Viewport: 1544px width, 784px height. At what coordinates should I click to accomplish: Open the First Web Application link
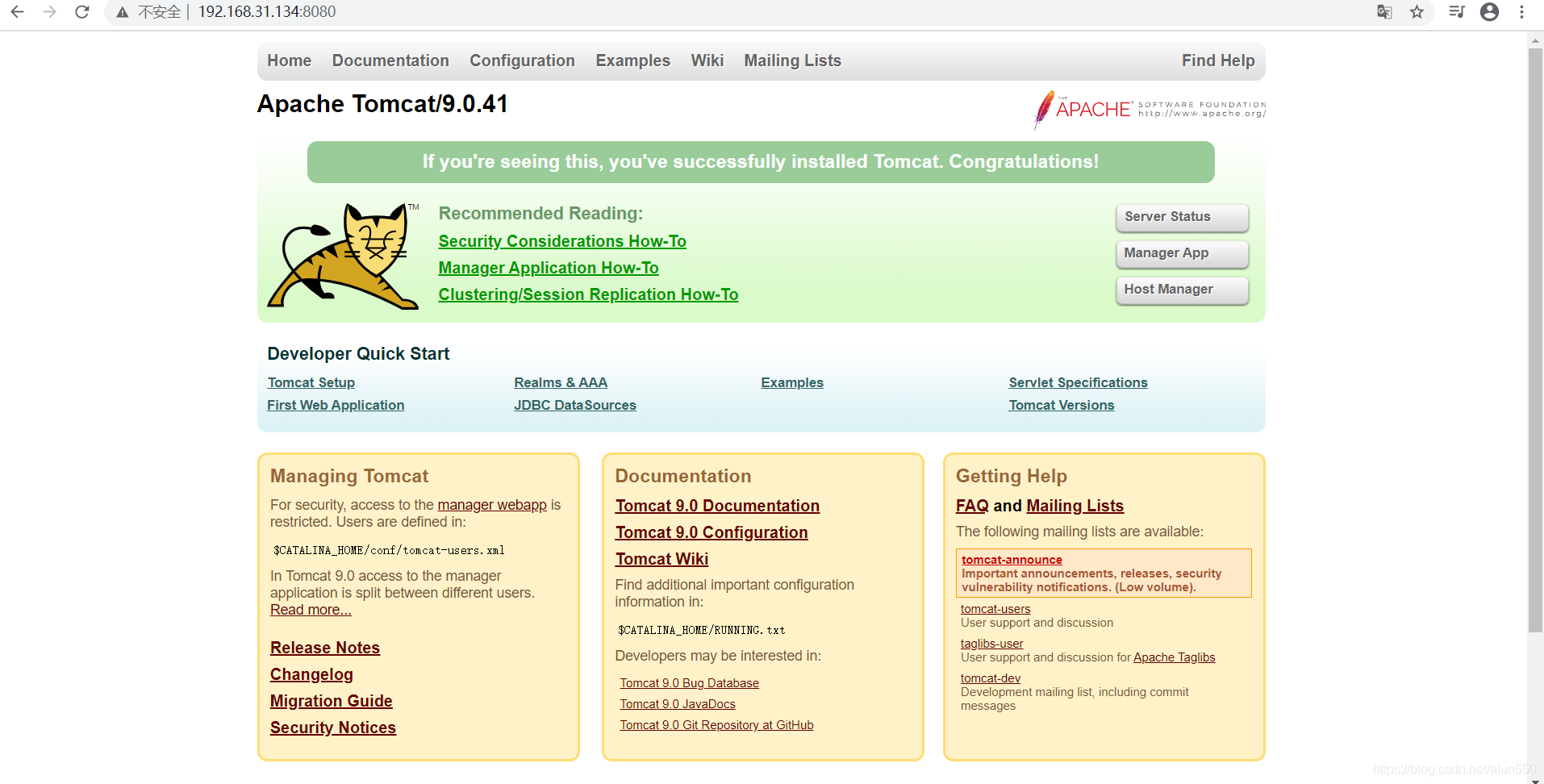(x=336, y=405)
